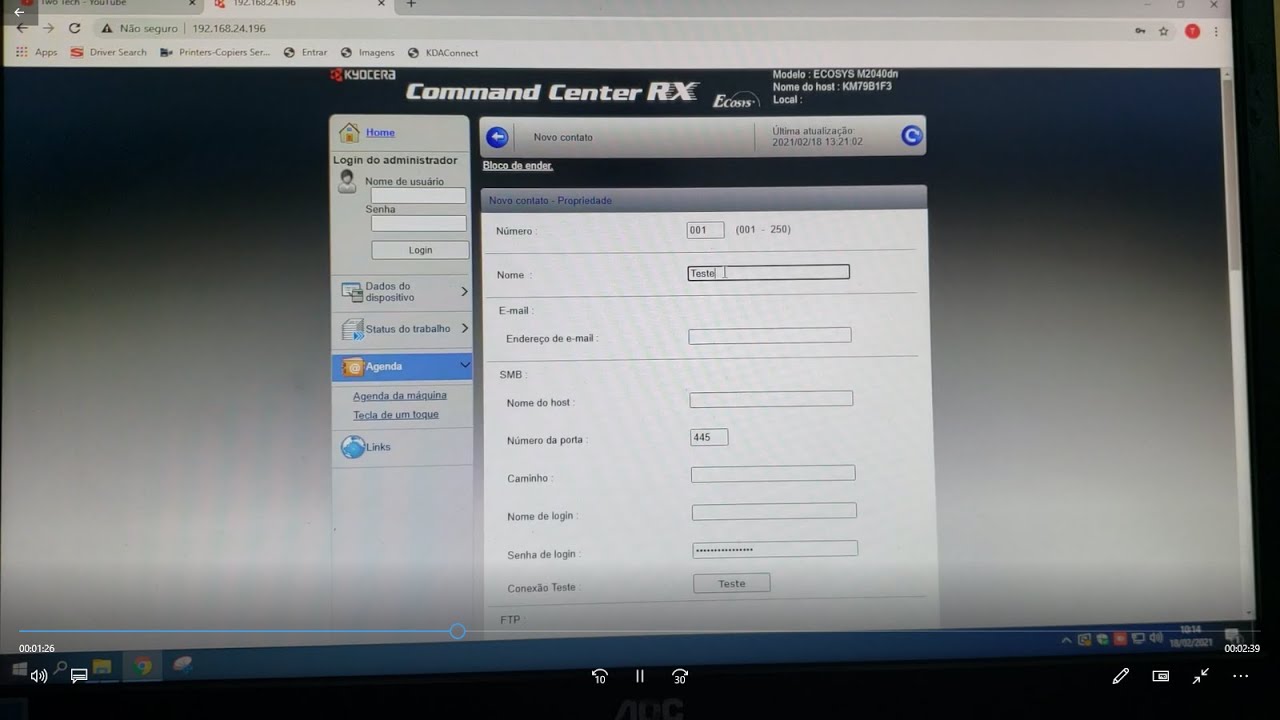Click the Chrome address bar URL
The height and width of the screenshot is (720, 1280).
point(229,29)
